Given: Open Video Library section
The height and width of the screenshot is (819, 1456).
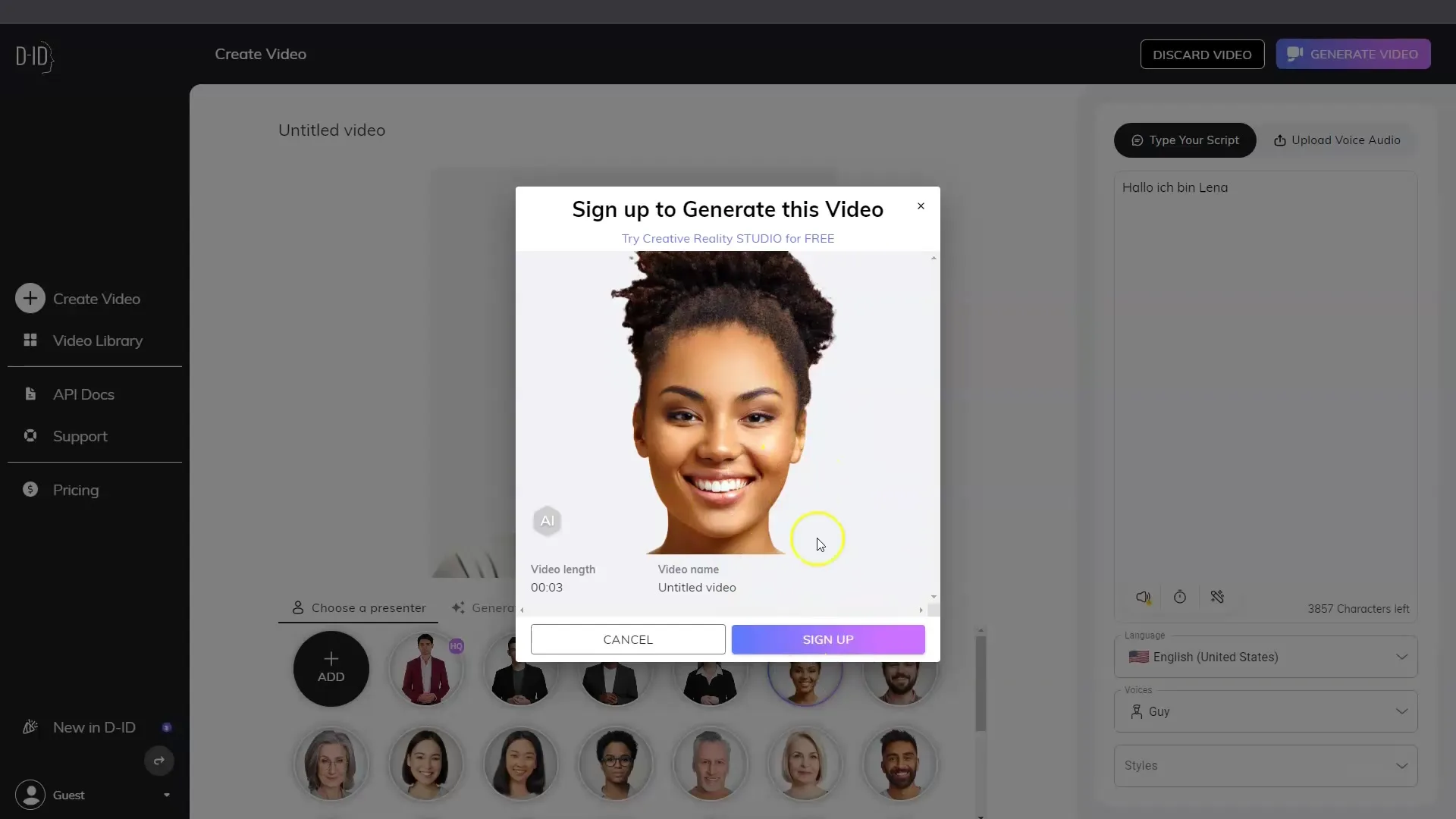Looking at the screenshot, I should coord(98,341).
